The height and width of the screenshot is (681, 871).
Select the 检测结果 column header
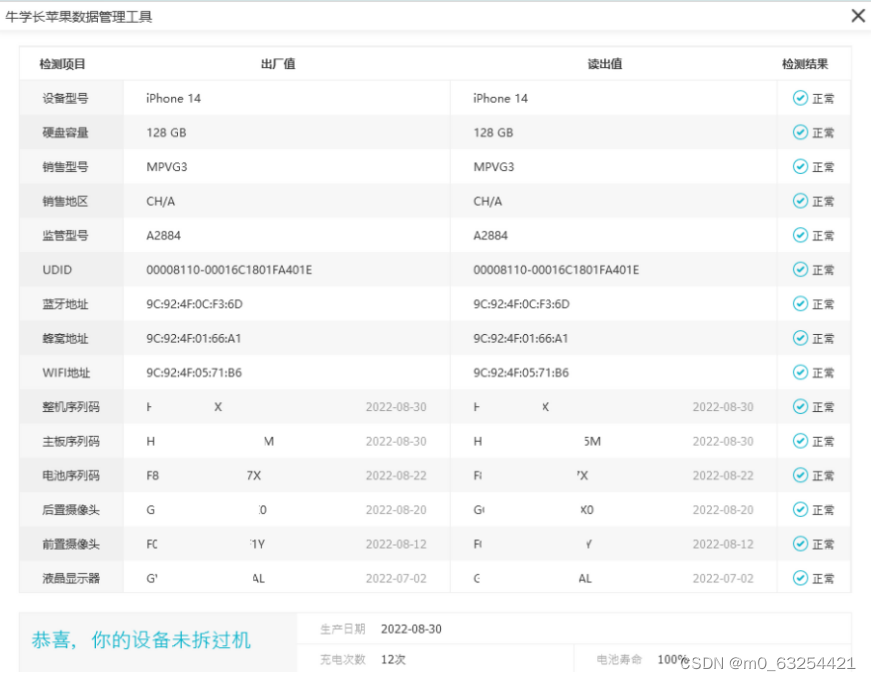[x=805, y=64]
